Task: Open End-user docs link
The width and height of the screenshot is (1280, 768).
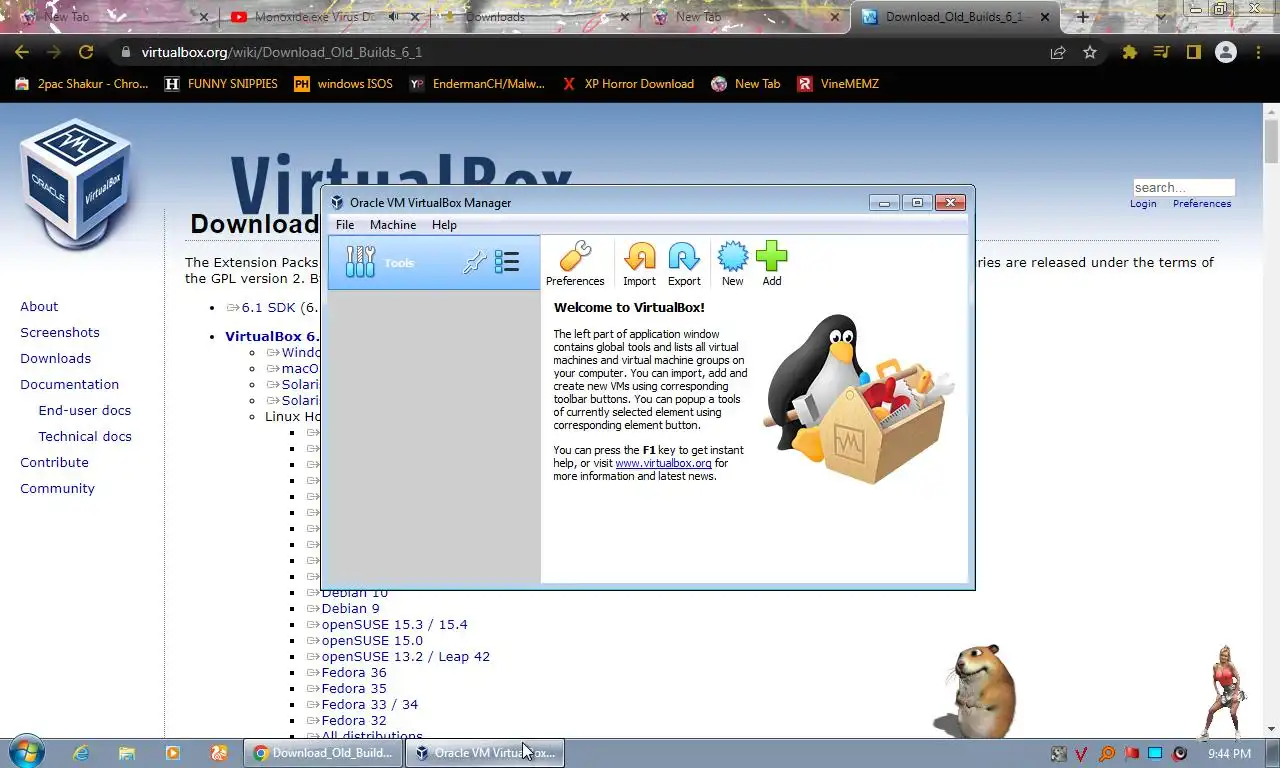Action: point(84,410)
